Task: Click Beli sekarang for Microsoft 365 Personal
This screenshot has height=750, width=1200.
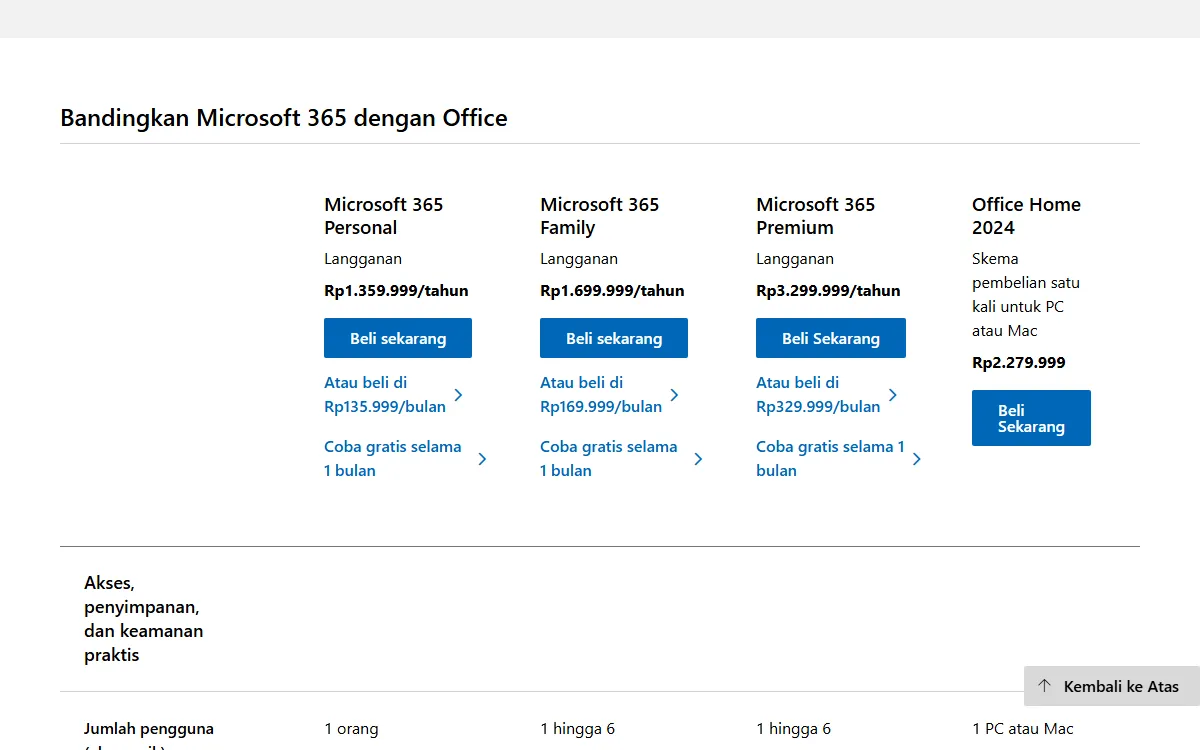Action: pyautogui.click(x=398, y=338)
